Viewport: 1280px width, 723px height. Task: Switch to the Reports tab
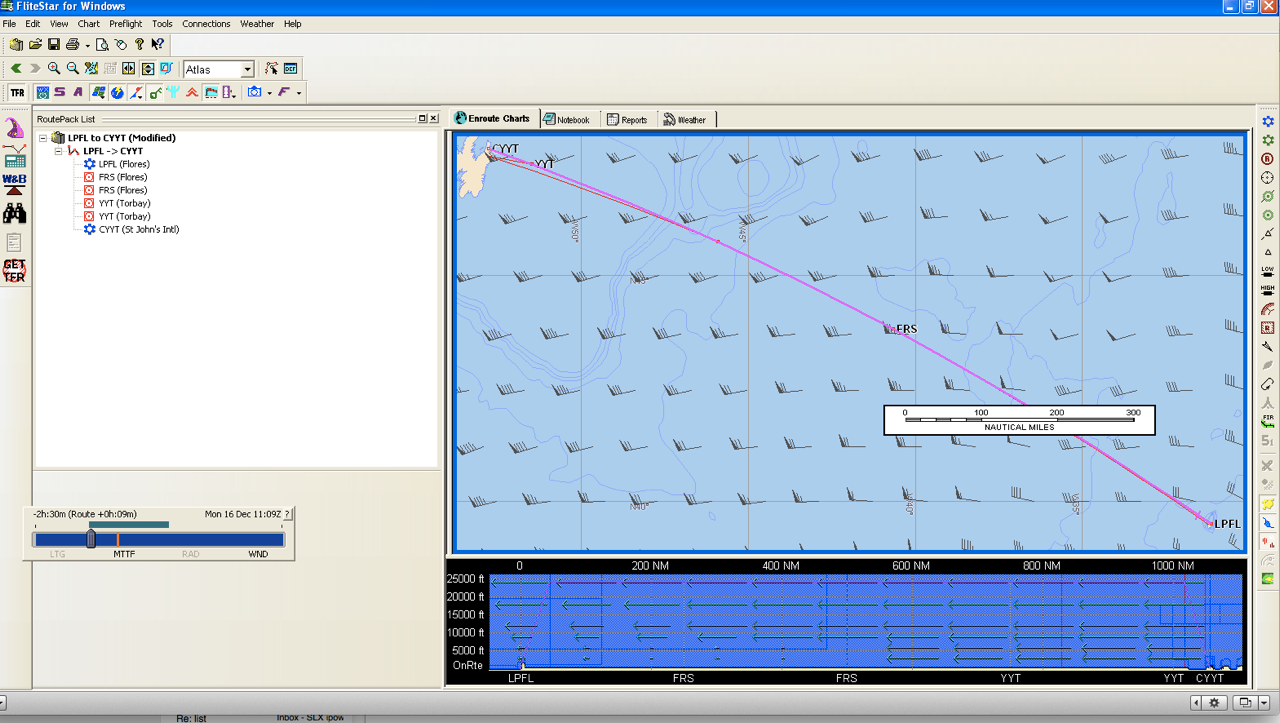pos(627,120)
